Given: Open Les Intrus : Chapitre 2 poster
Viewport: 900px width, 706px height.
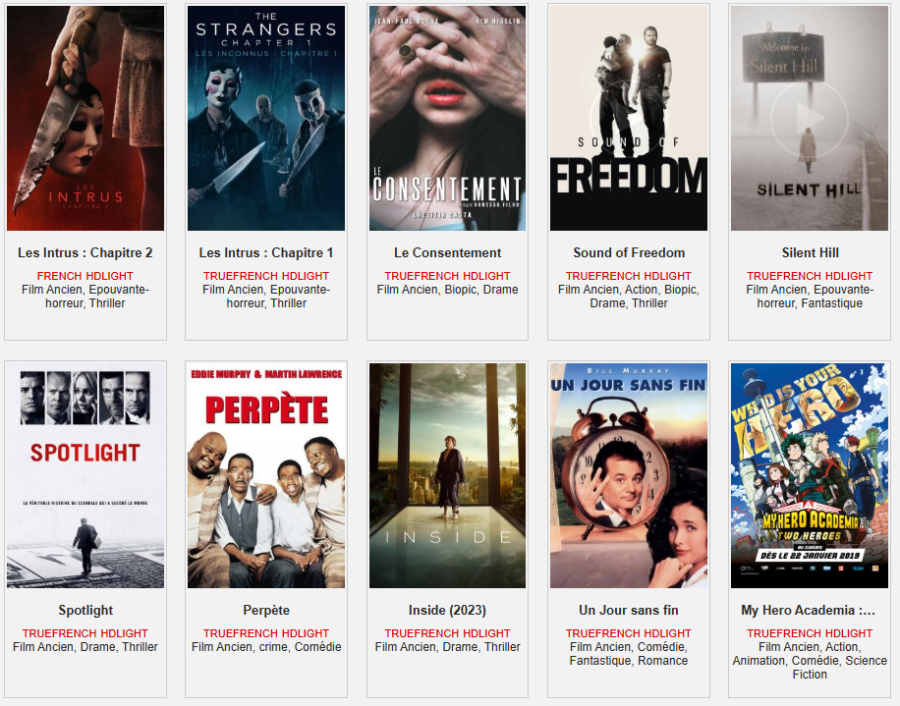Looking at the screenshot, I should click(86, 118).
